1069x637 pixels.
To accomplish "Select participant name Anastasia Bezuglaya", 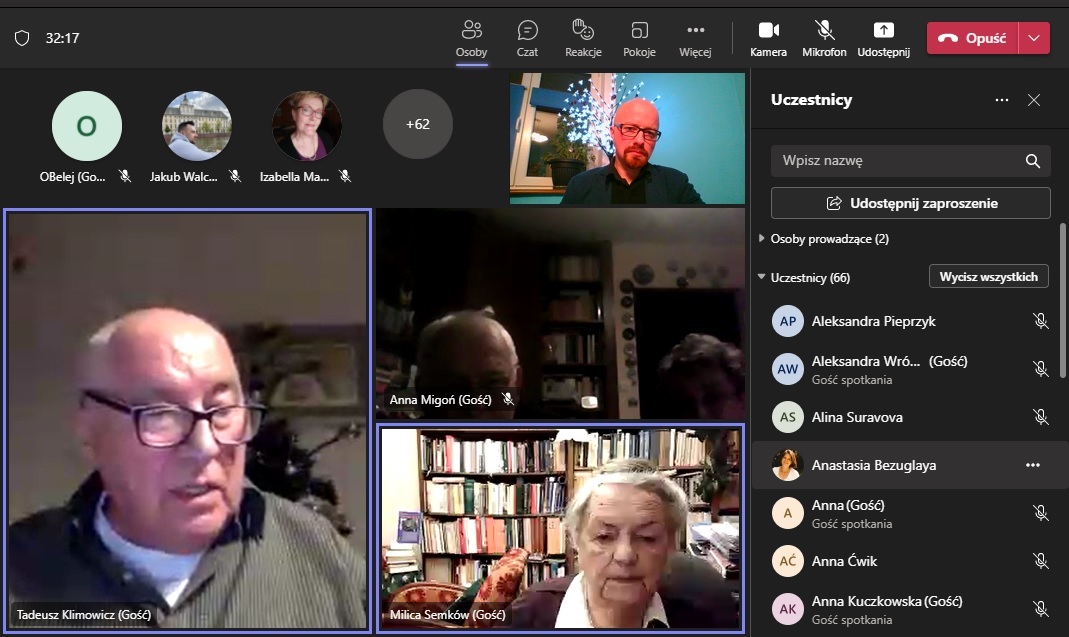I will point(873,465).
